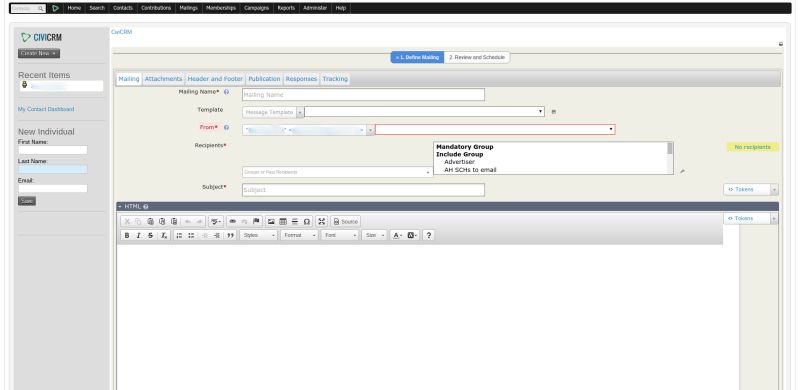The width and height of the screenshot is (800, 390).
Task: Open the editor About help question mark
Action: (x=429, y=235)
